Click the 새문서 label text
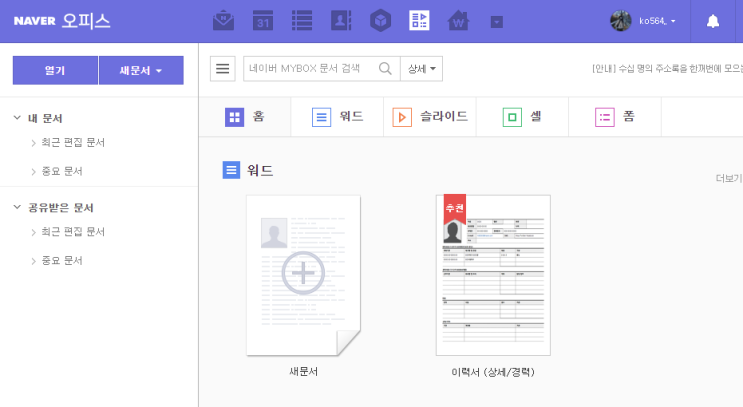 (303, 371)
